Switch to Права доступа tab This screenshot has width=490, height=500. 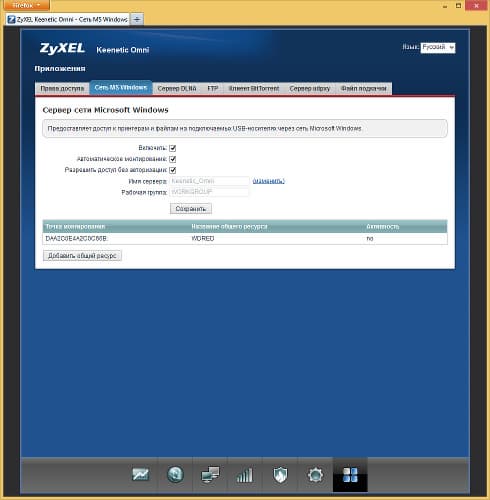(62, 88)
